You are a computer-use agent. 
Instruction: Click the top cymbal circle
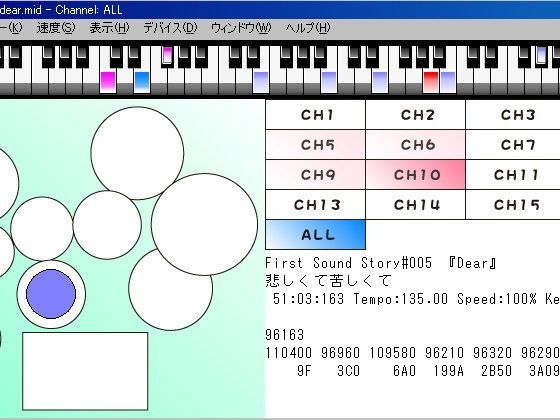click(137, 153)
